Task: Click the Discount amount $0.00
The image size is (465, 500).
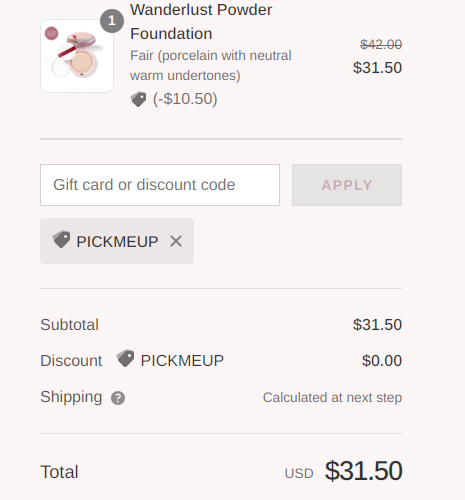Action: click(x=382, y=361)
